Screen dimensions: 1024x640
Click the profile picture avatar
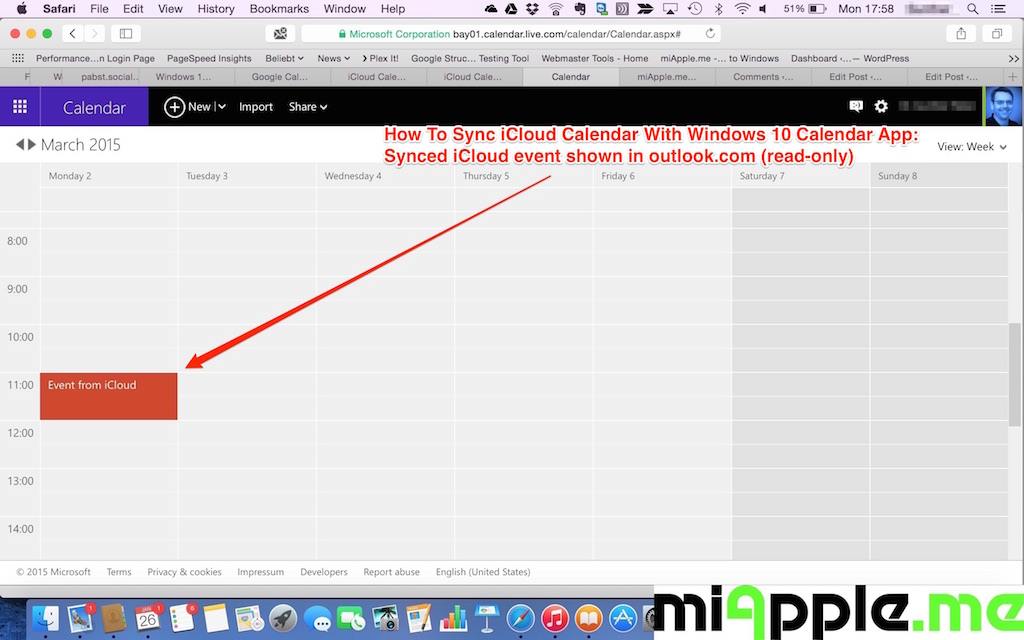(1003, 106)
